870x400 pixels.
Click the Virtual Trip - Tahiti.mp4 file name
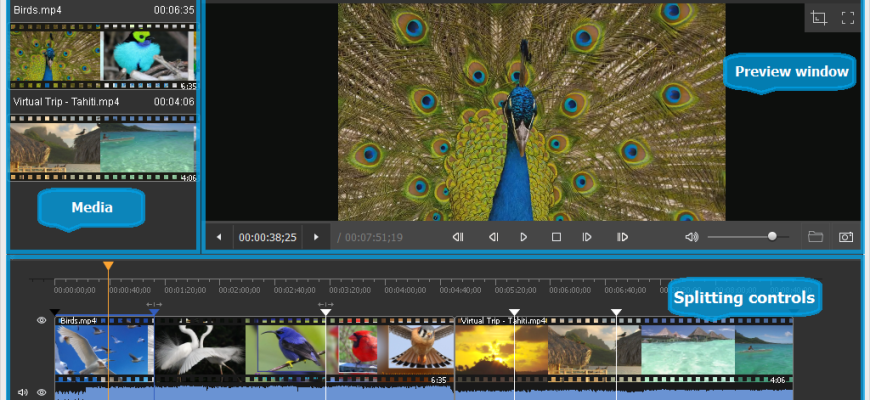click(x=66, y=102)
